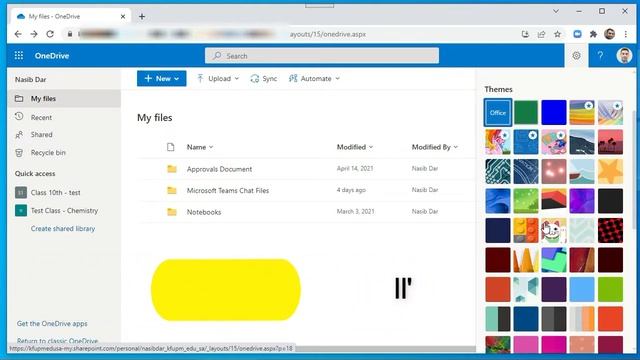The height and width of the screenshot is (360, 640).
Task: Click Return to classic OneDrive link
Action: (57, 341)
